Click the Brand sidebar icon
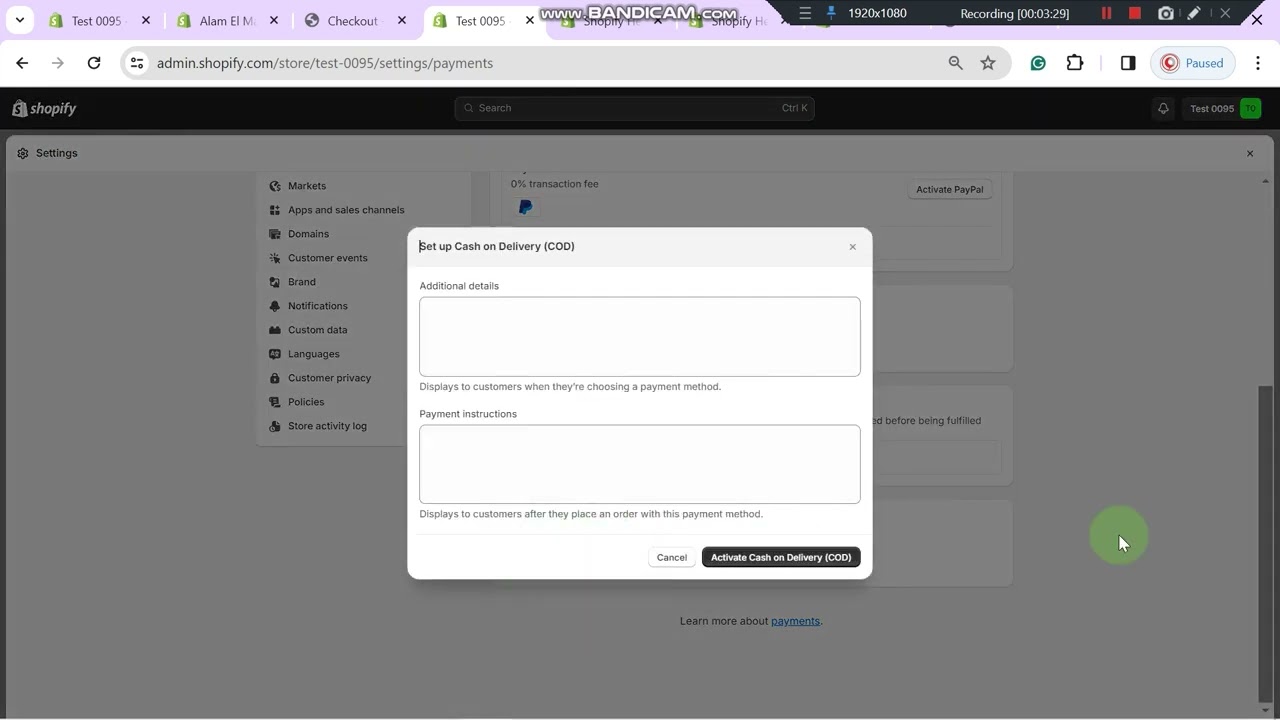Viewport: 1280px width, 720px height. [x=275, y=282]
